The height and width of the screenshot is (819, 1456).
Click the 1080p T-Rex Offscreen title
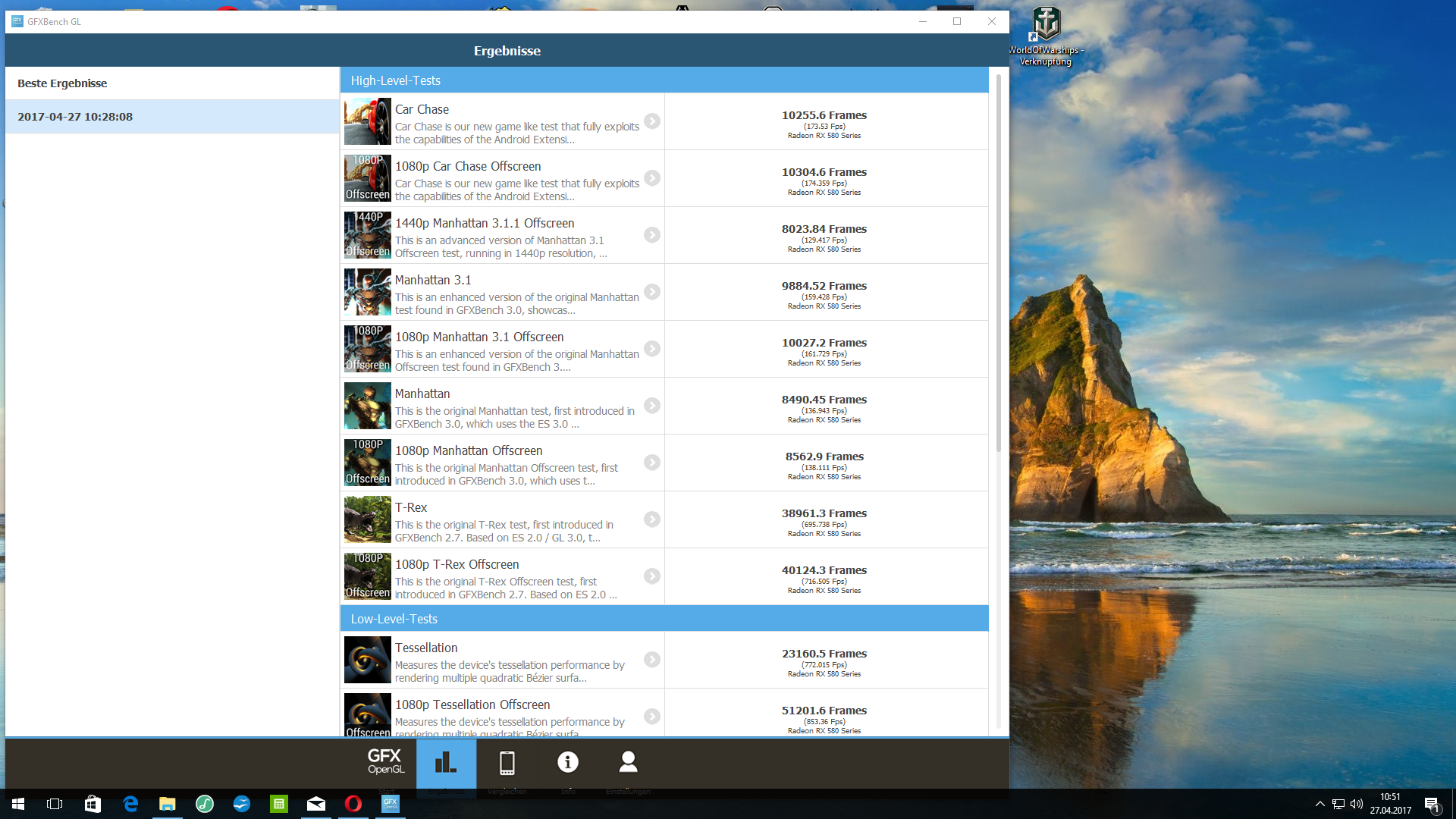point(457,564)
